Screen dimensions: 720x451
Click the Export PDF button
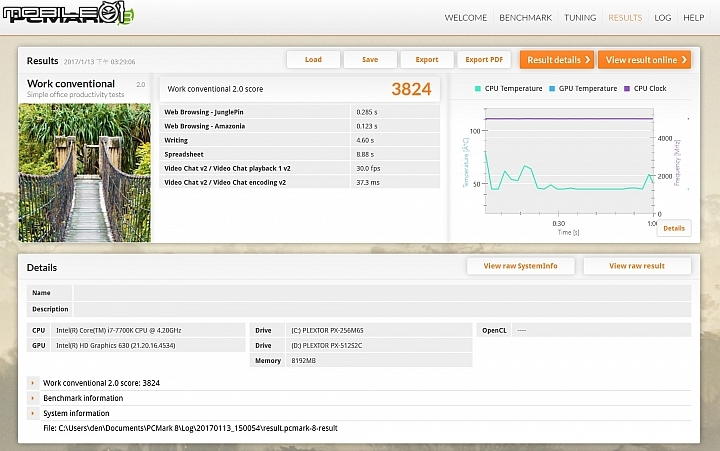pos(484,60)
